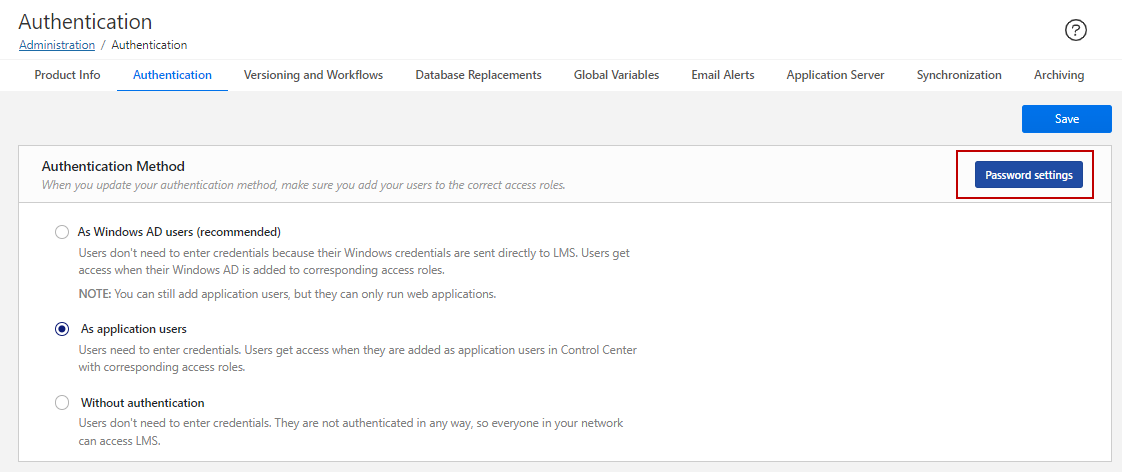Open the help question mark icon

(x=1076, y=30)
